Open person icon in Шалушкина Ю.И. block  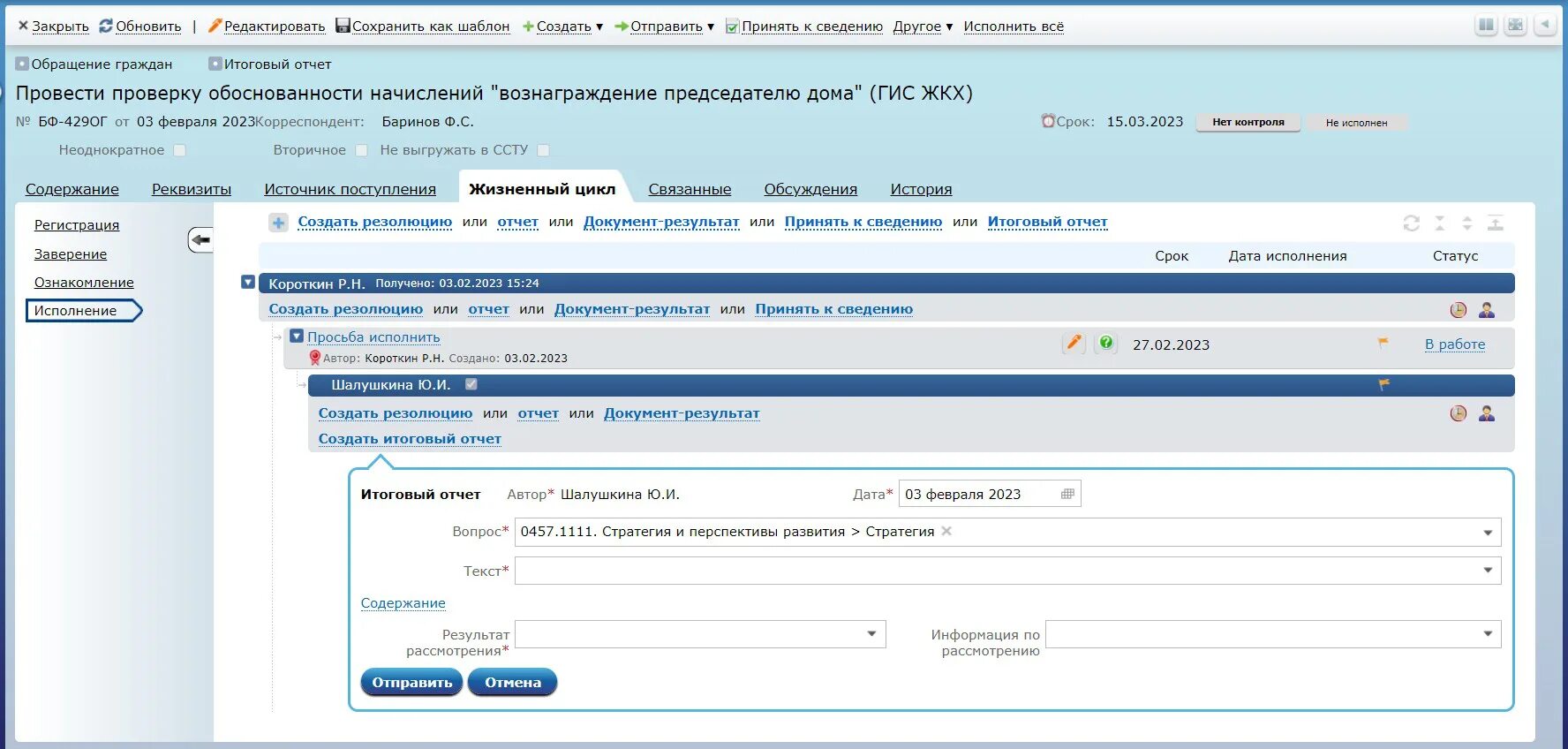click(x=1487, y=413)
